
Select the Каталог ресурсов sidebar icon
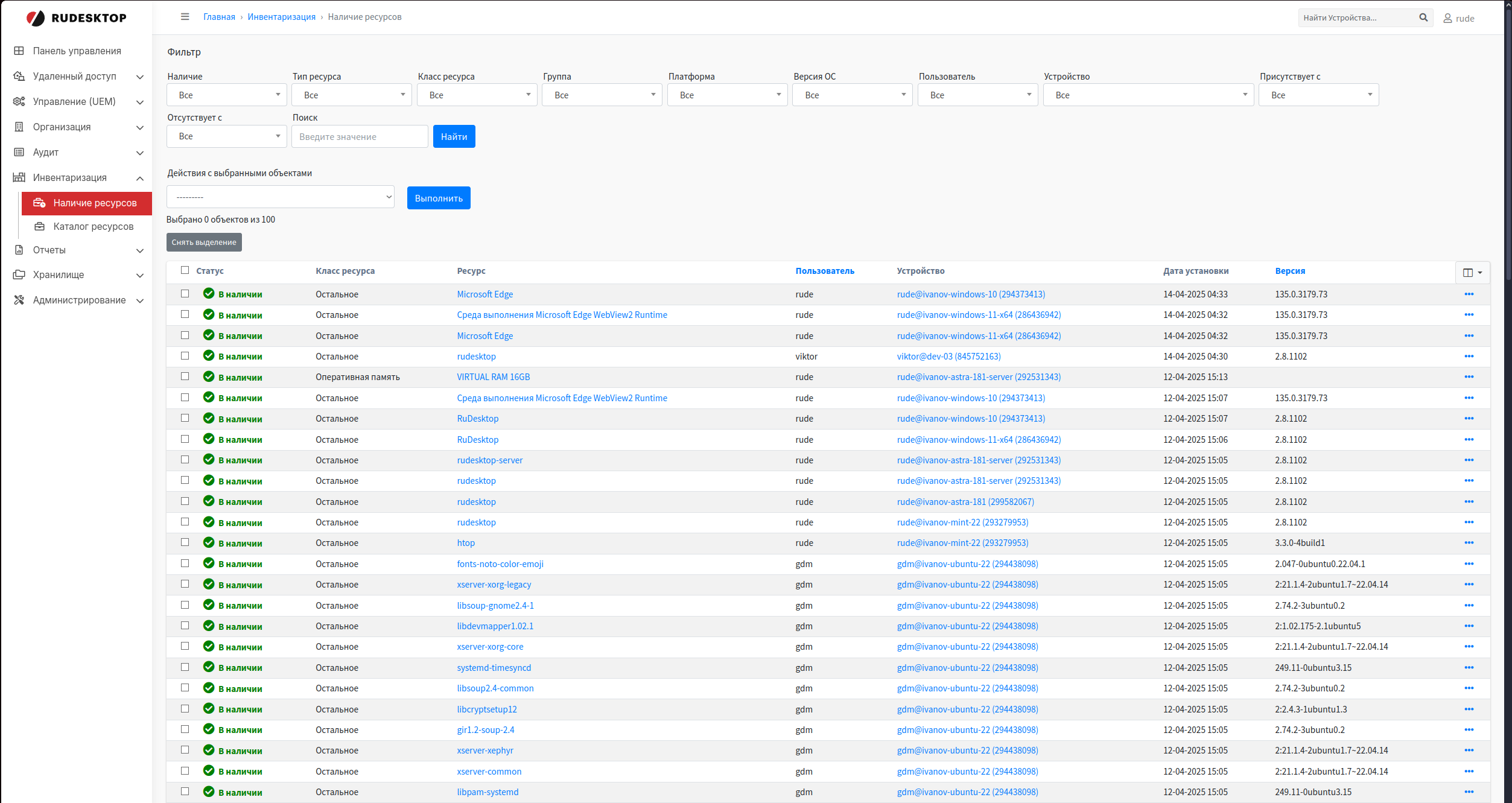point(39,226)
